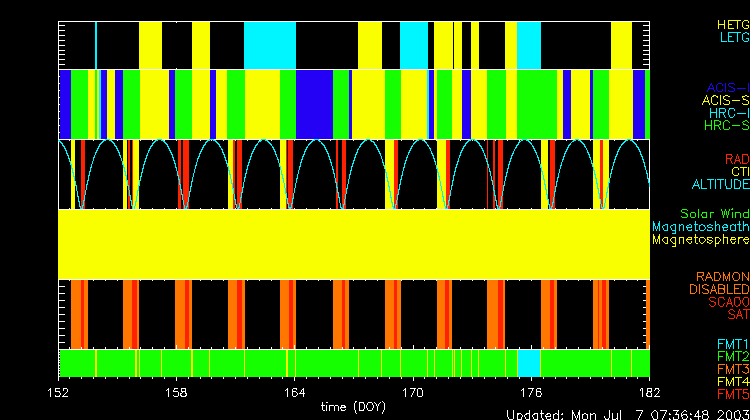Click the wide yellow Magnetosphere band
The image size is (750, 420).
click(355, 243)
